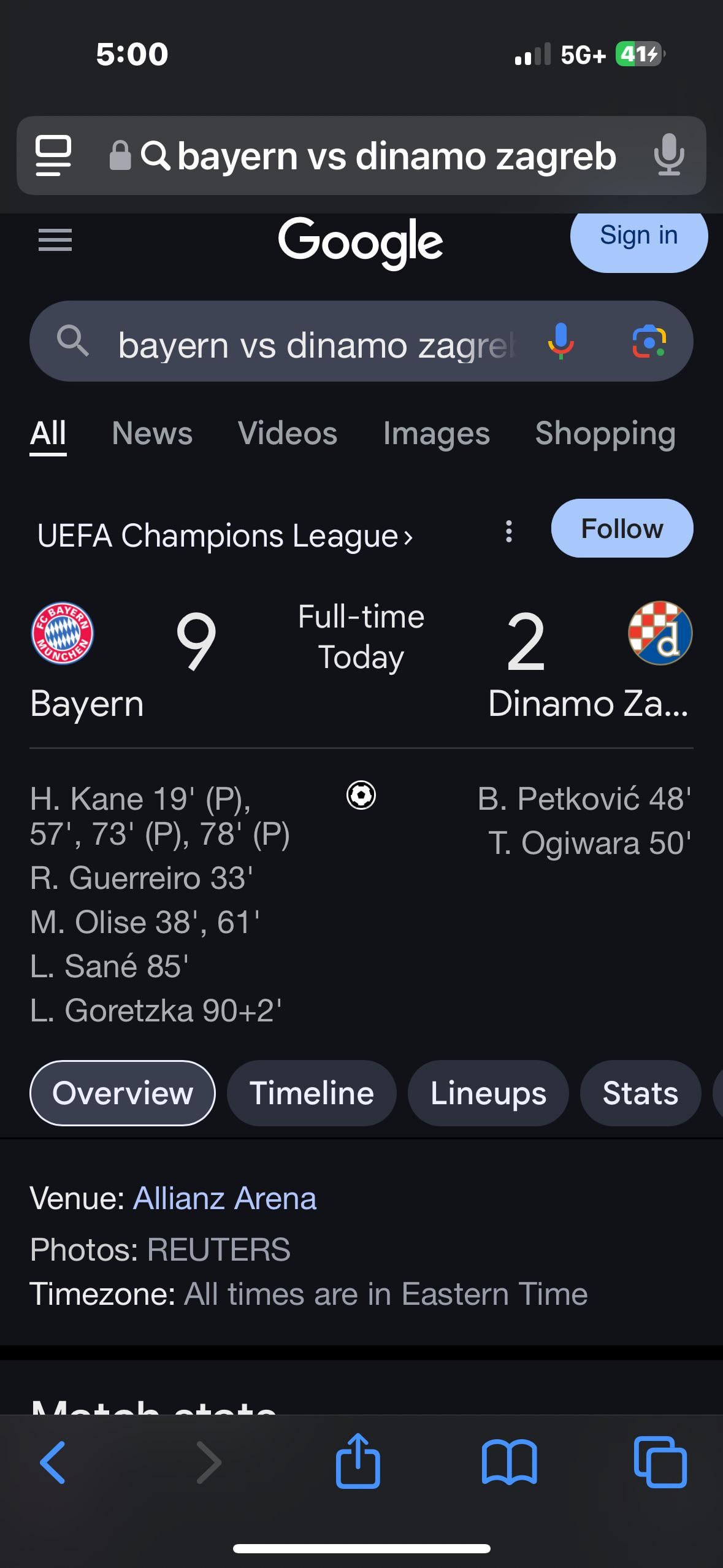Open the Google hamburger menu
The image size is (723, 1568).
click(55, 240)
